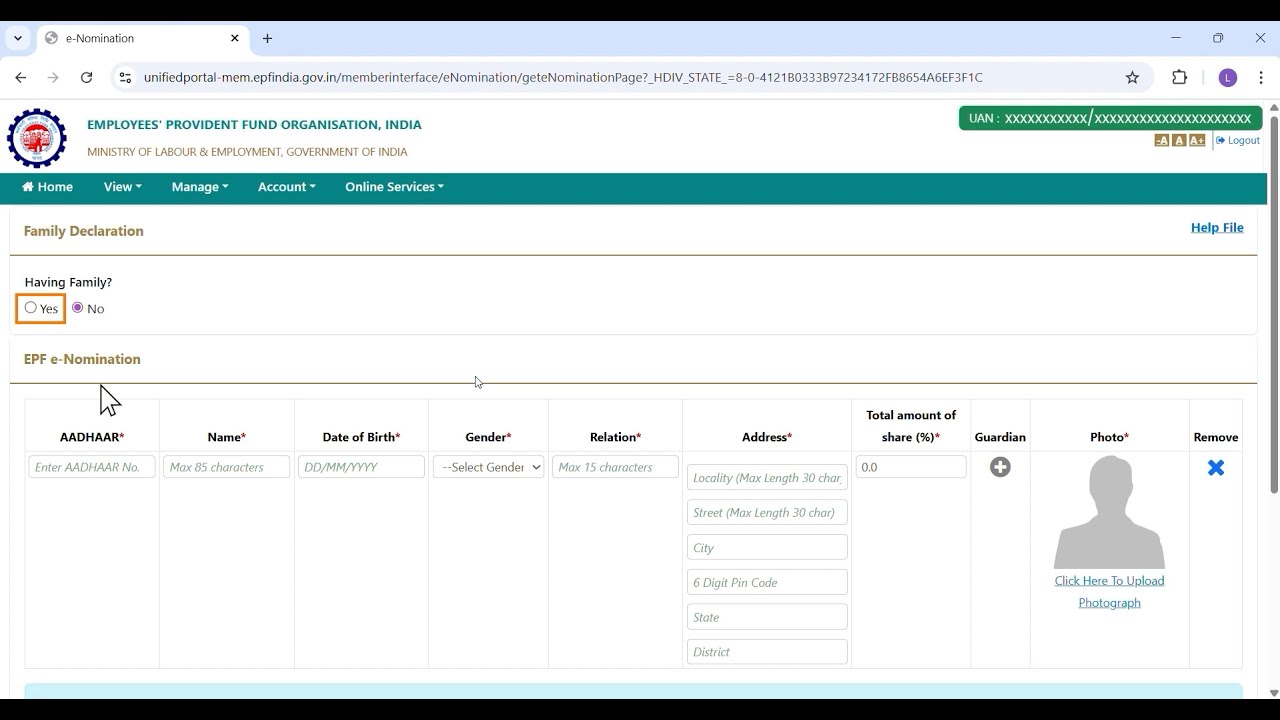Restore down the browser window
Viewport: 1280px width, 720px height.
1218,38
